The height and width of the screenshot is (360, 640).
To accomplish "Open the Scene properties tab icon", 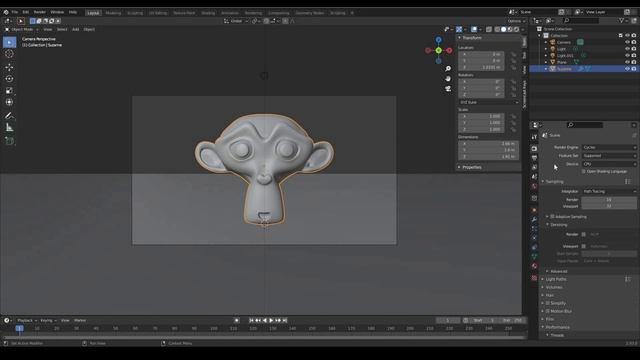I will coord(534,177).
